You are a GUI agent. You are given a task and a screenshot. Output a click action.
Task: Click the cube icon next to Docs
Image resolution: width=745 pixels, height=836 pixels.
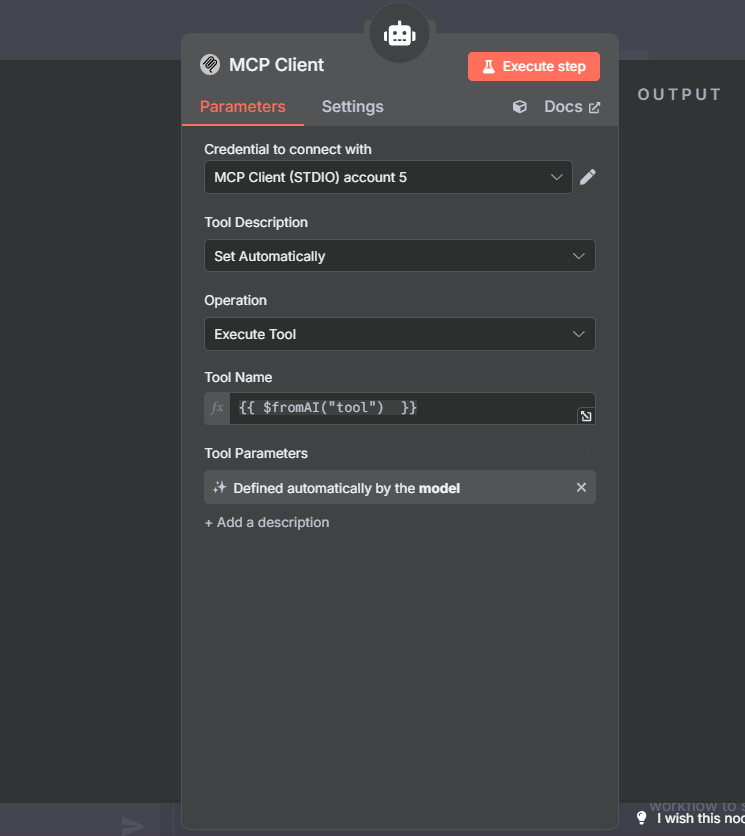tap(519, 106)
